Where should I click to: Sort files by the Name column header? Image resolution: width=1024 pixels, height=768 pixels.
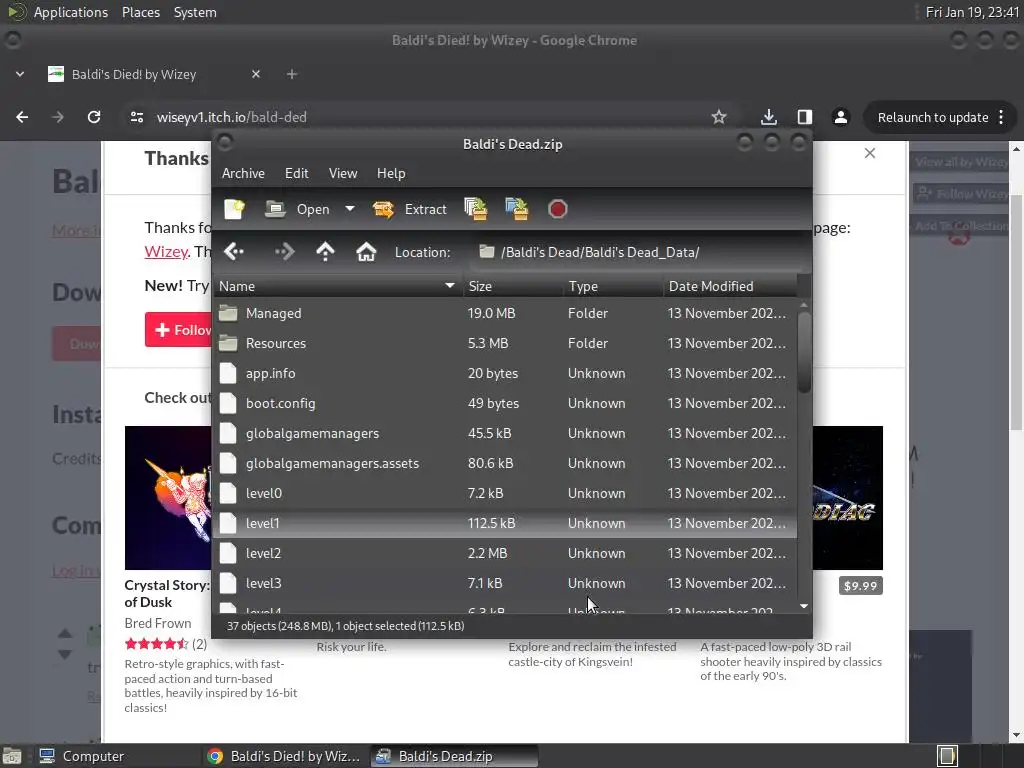pyautogui.click(x=338, y=286)
